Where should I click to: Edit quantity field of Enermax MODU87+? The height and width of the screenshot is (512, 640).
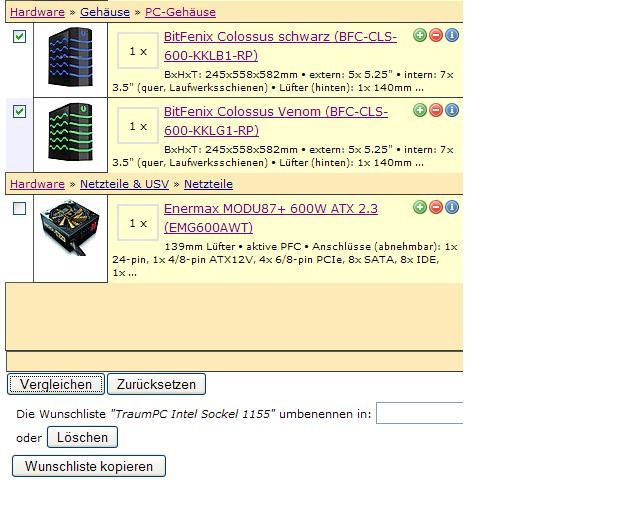coord(138,223)
